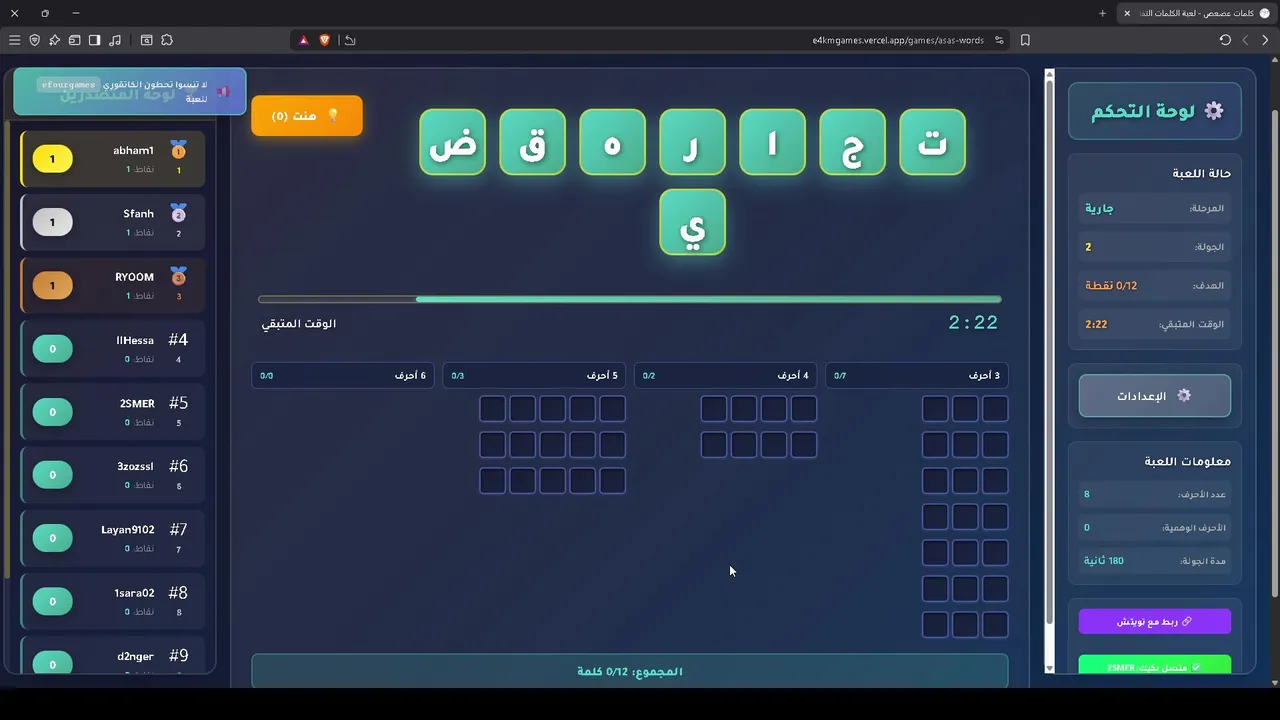The width and height of the screenshot is (1280, 720).
Task: Click the منت hint button
Action: click(307, 116)
